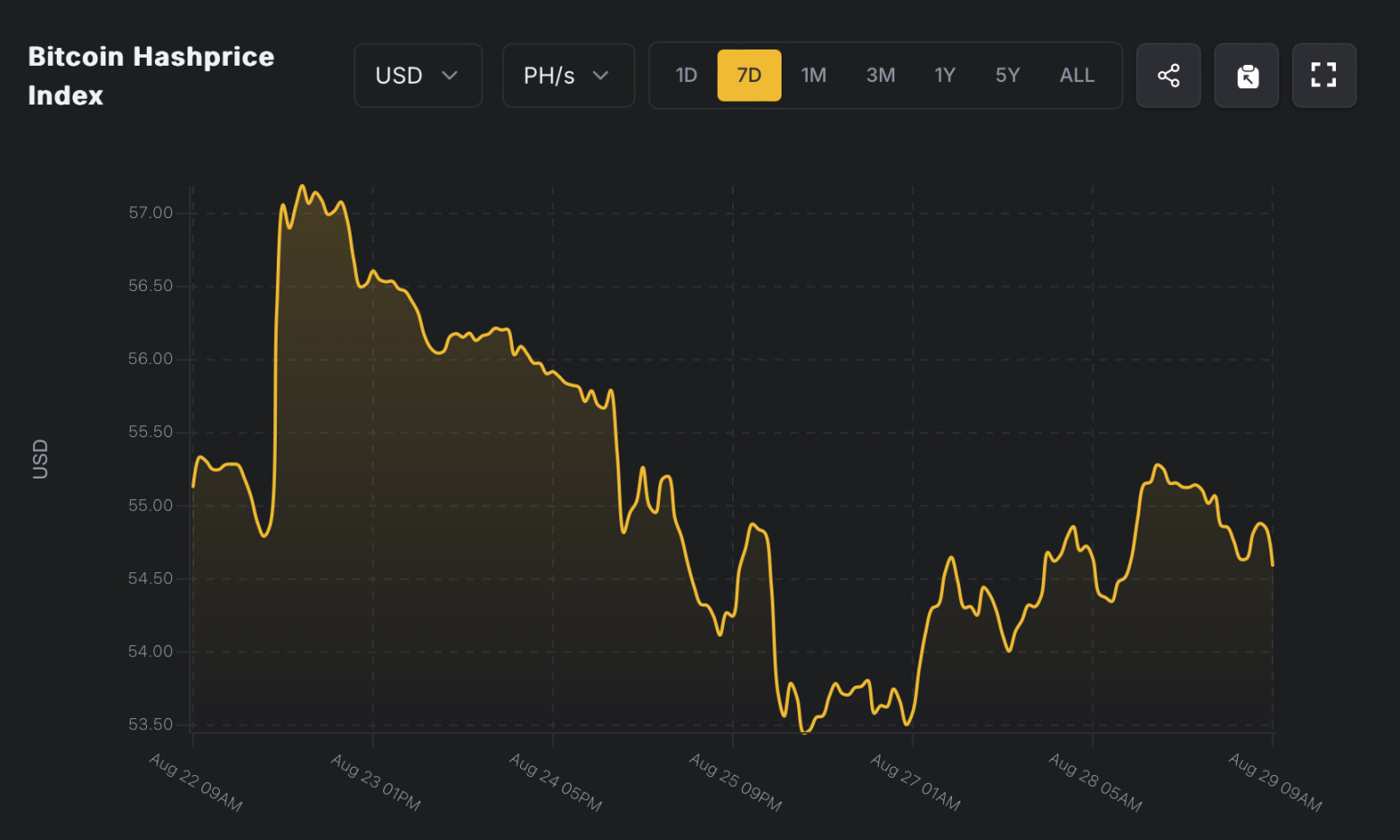1400x840 pixels.
Task: Click the Aug 22 09AM axis label
Action: click(196, 781)
